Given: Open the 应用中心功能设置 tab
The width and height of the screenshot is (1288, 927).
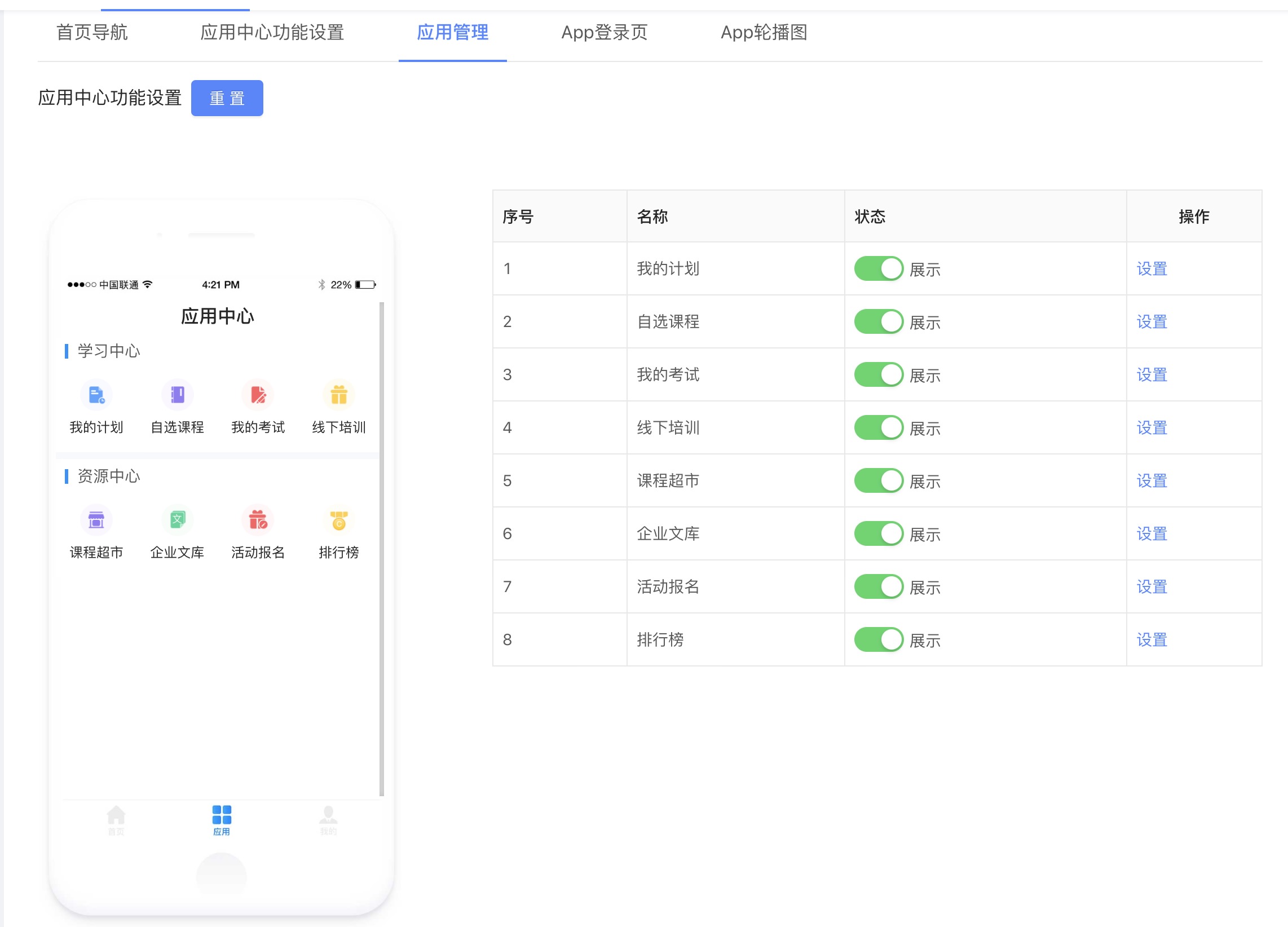Looking at the screenshot, I should tap(272, 32).
